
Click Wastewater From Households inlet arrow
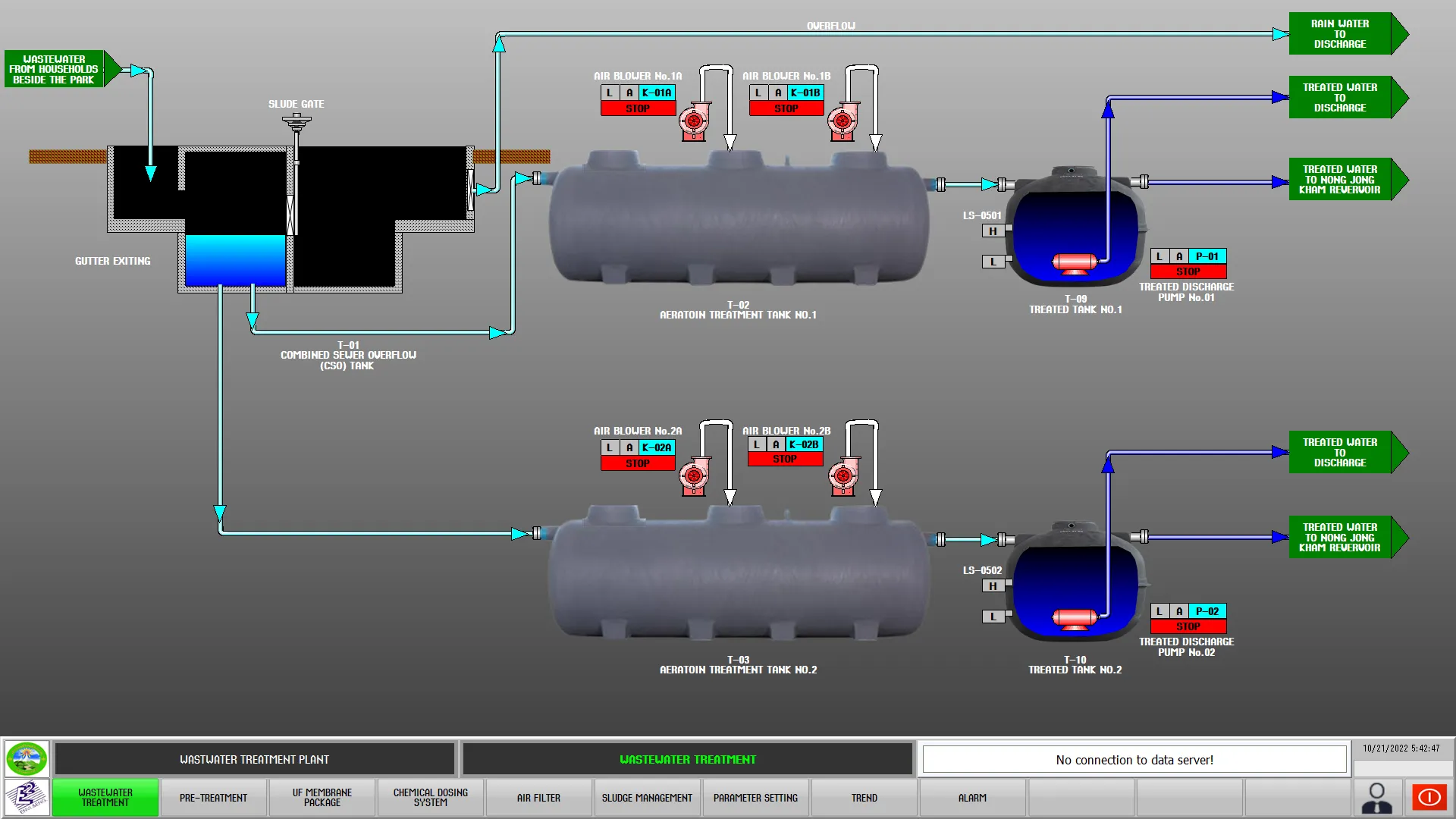point(62,69)
